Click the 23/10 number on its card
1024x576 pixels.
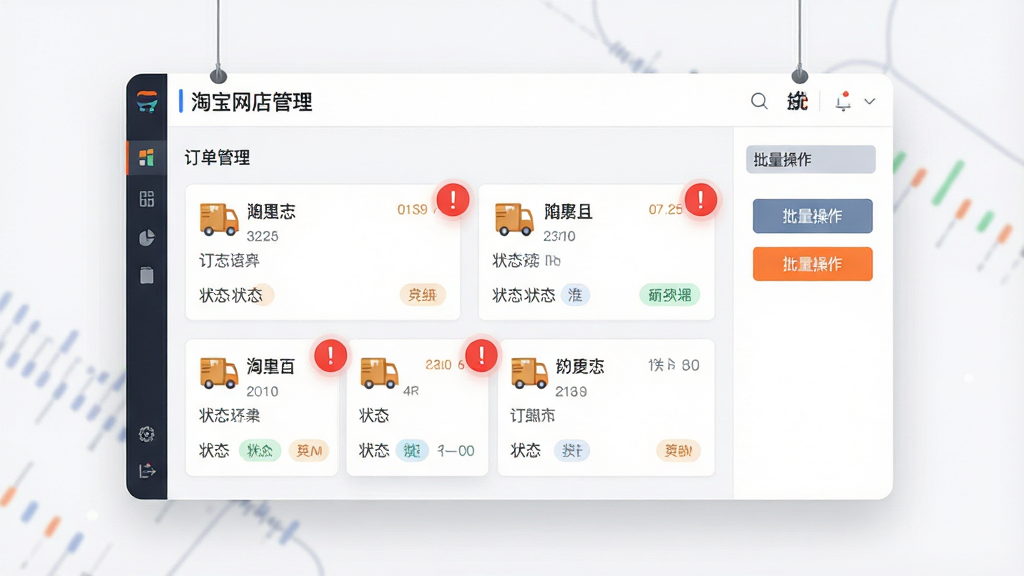560,236
